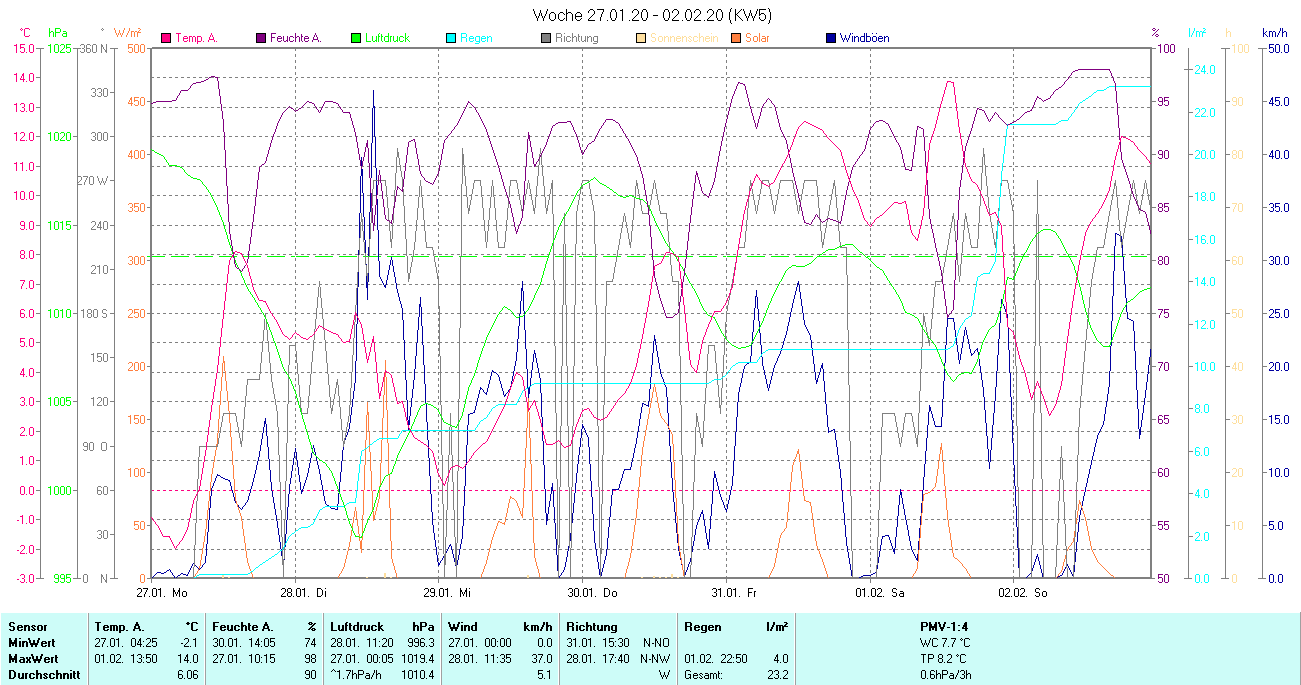1301x685 pixels.
Task: Click the '995' hPa axis value
Action: pyautogui.click(x=63, y=578)
